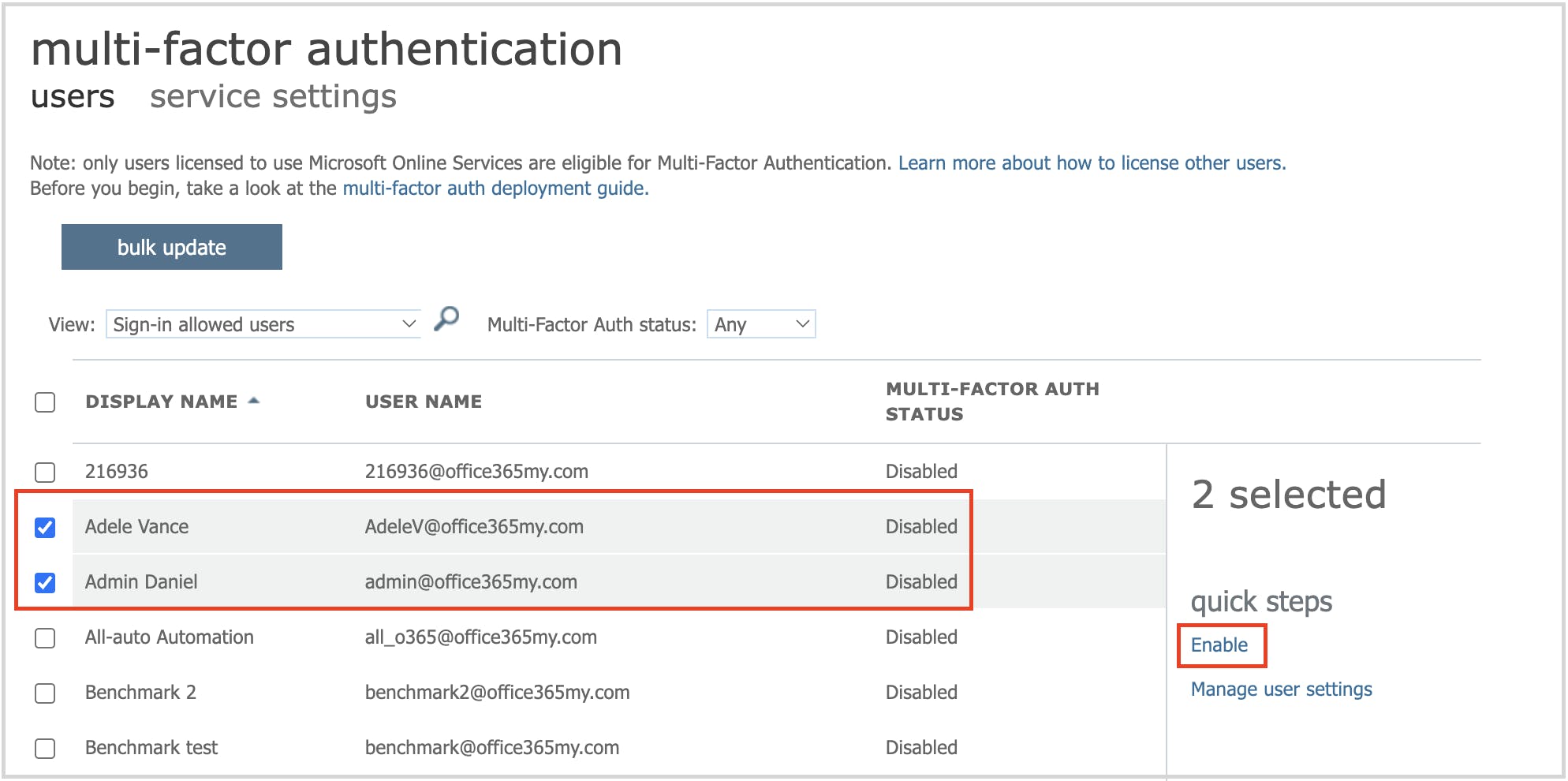The width and height of the screenshot is (1568, 781).
Task: Click the Disabled status for 216936
Action: coord(921,471)
